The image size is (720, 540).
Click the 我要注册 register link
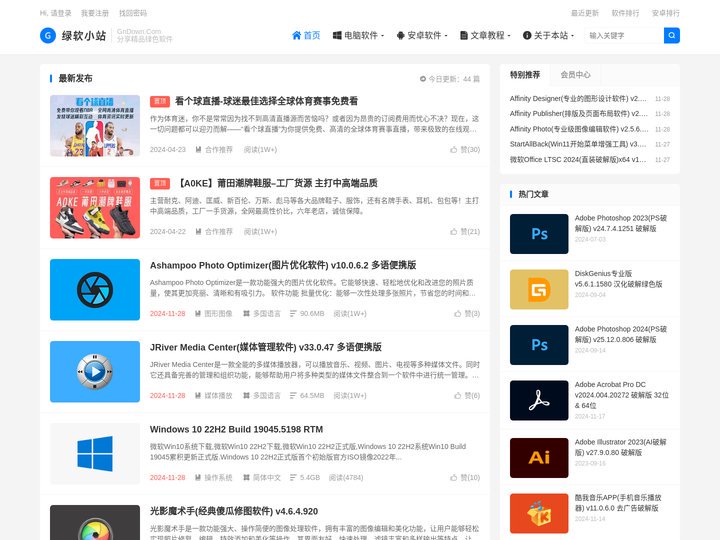95,13
